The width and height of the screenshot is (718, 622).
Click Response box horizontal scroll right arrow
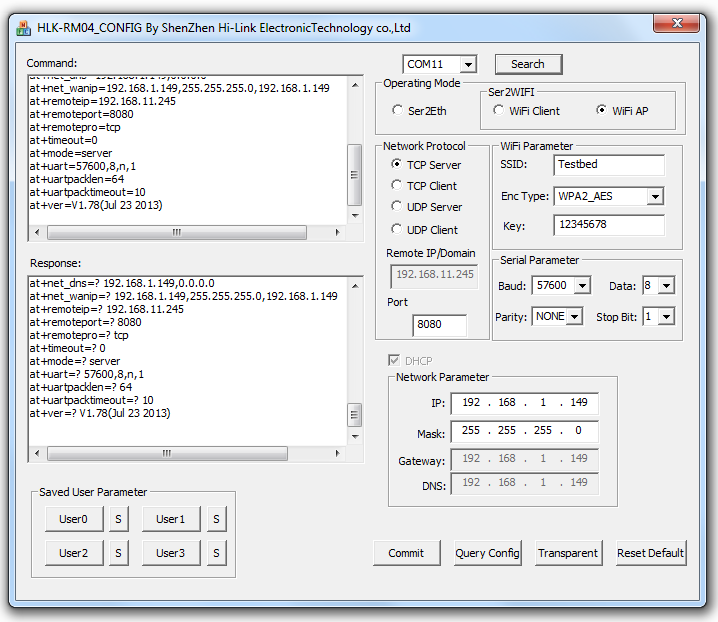tap(337, 453)
